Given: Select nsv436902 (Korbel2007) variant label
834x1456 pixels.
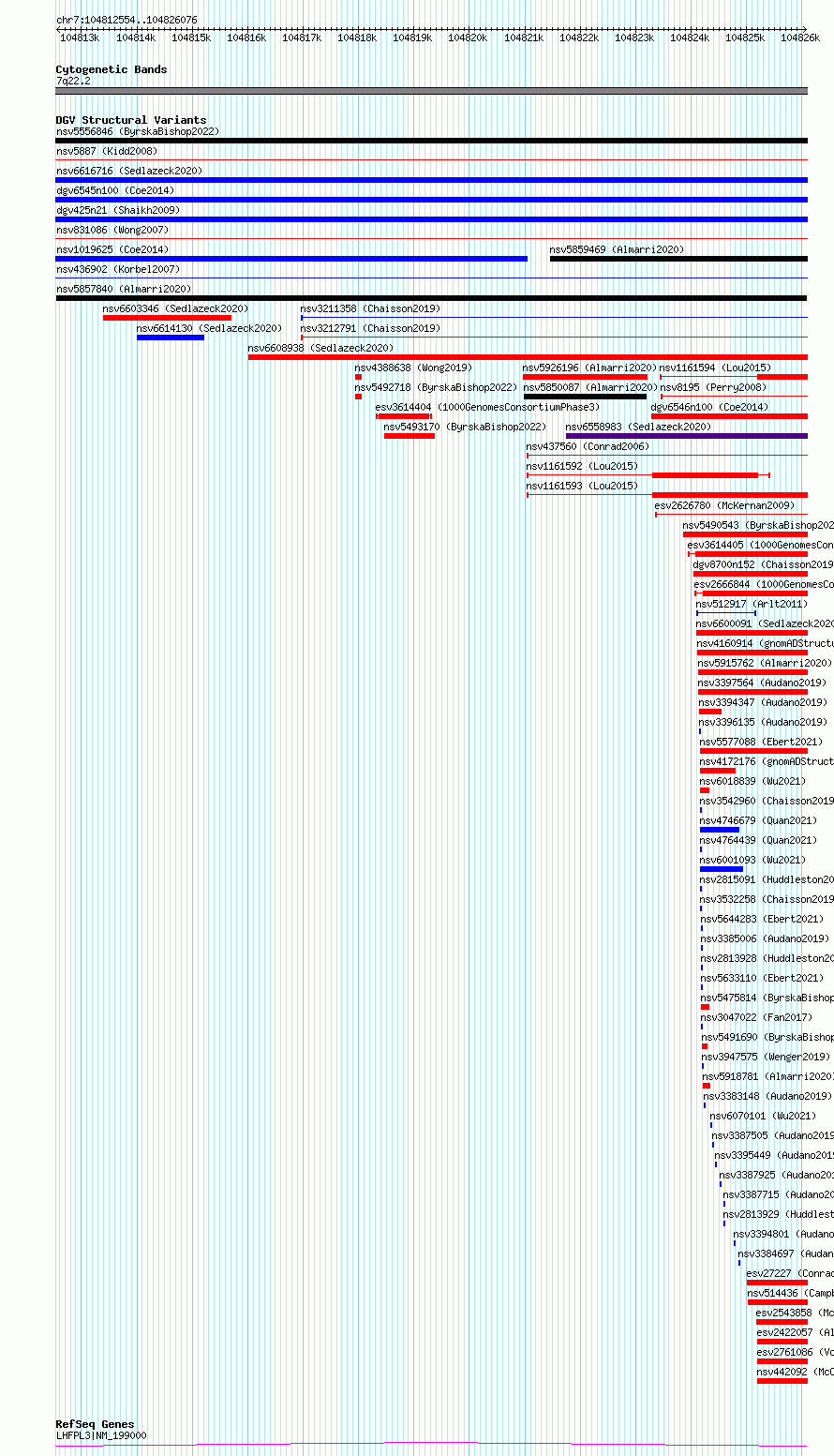Looking at the screenshot, I should (118, 269).
